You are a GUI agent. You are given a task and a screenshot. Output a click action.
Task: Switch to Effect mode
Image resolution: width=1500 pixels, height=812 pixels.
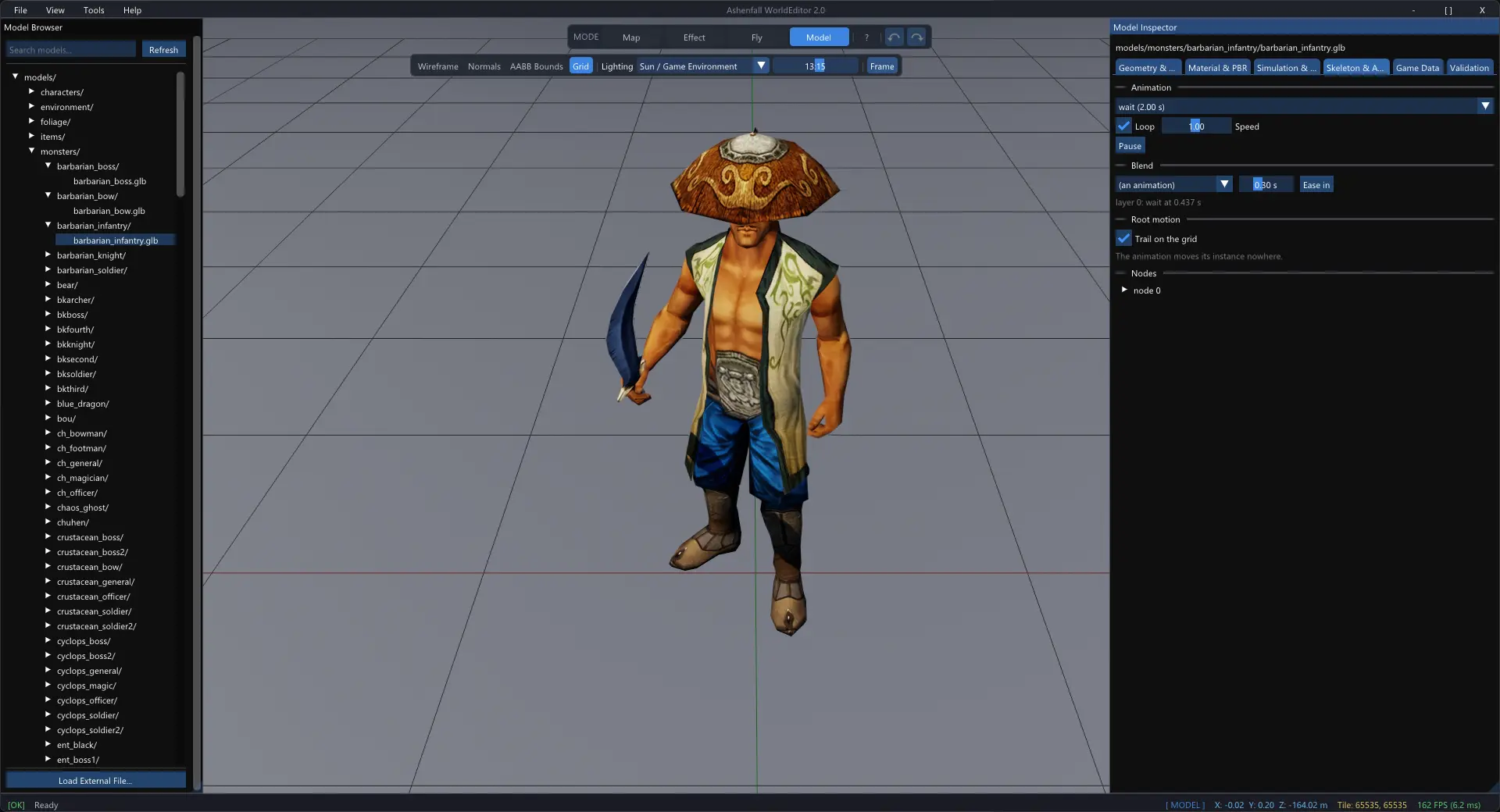click(694, 37)
